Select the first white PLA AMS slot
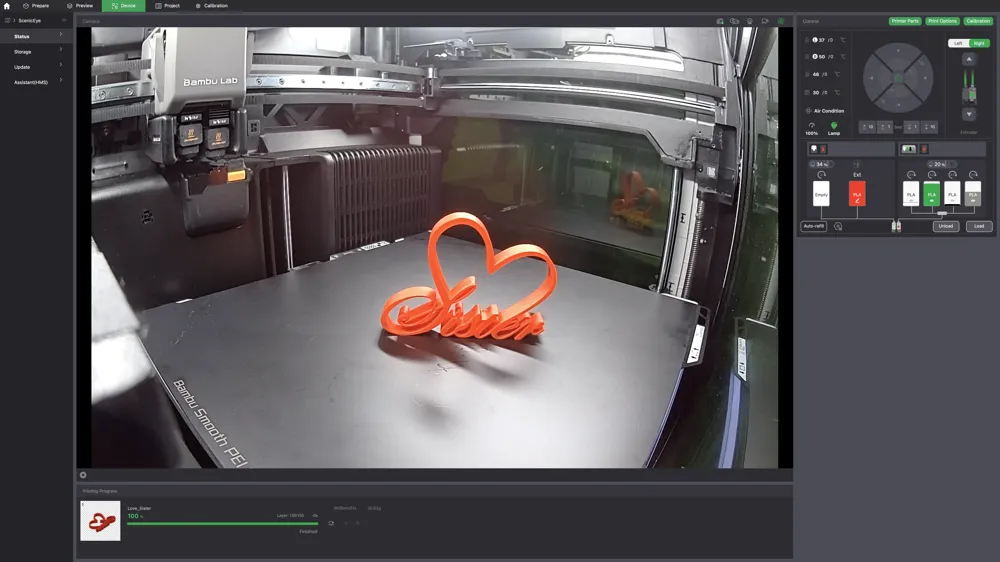The height and width of the screenshot is (562, 1000). pyautogui.click(x=911, y=193)
